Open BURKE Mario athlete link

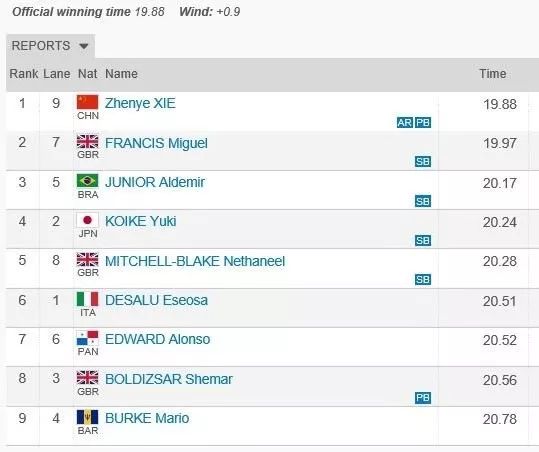click(x=147, y=418)
